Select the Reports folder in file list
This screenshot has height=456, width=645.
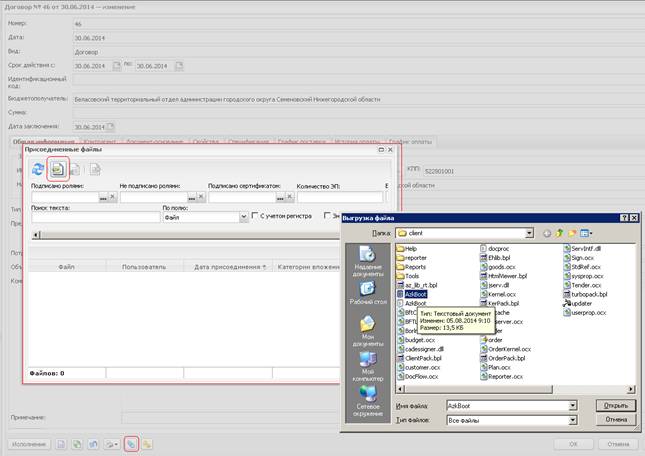click(x=414, y=267)
